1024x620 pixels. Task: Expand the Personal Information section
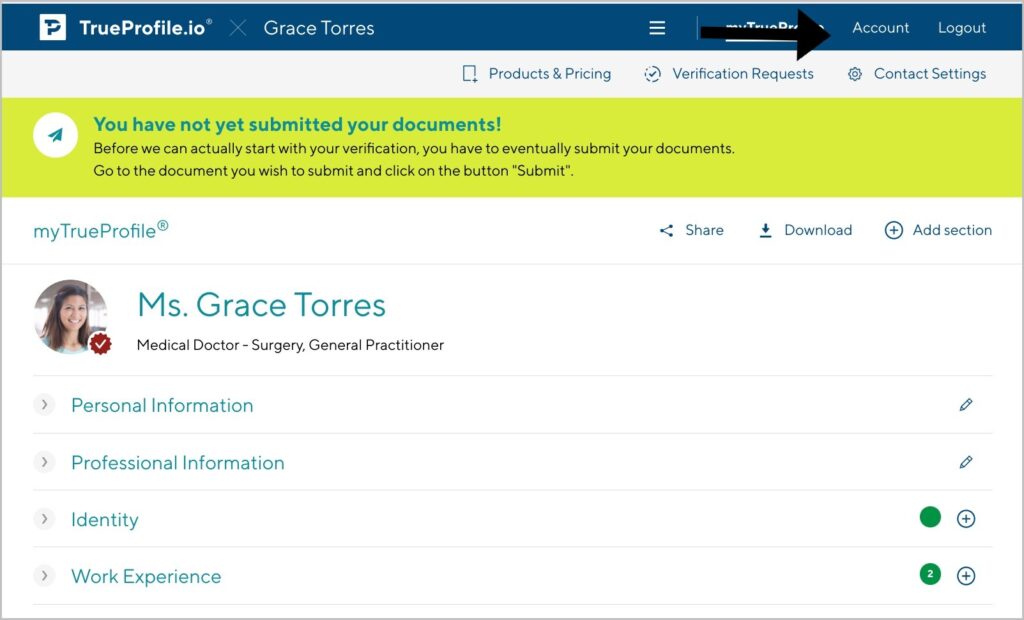[44, 405]
